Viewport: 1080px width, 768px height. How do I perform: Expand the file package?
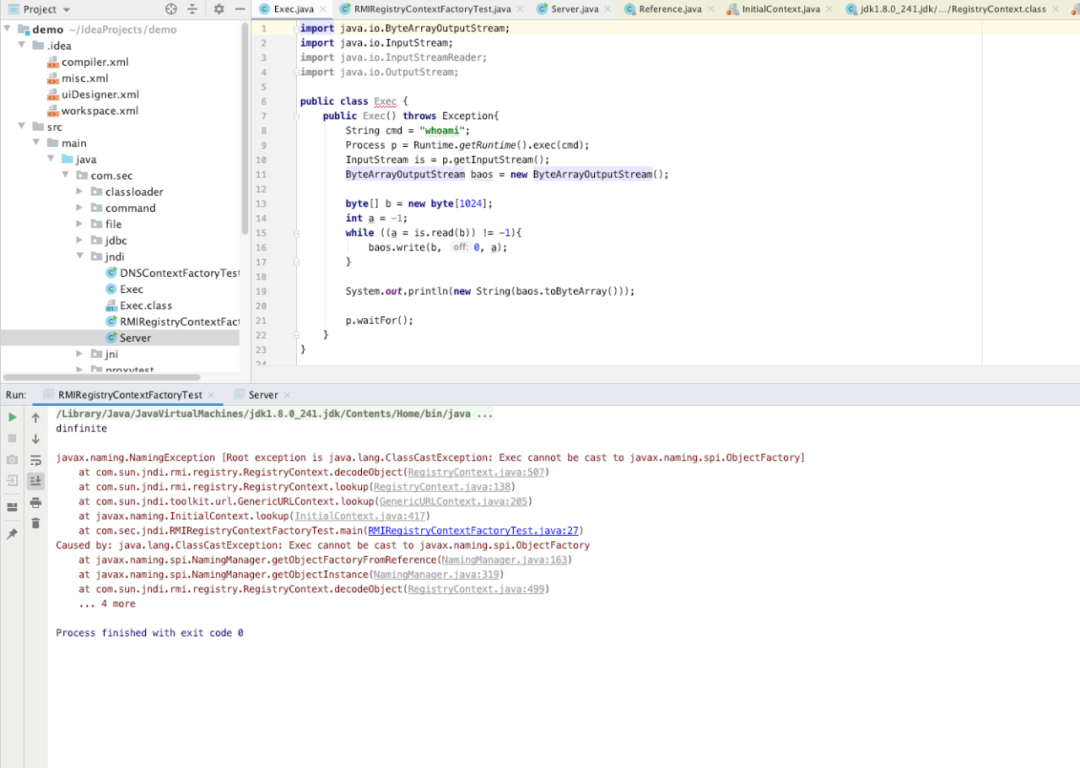80,224
